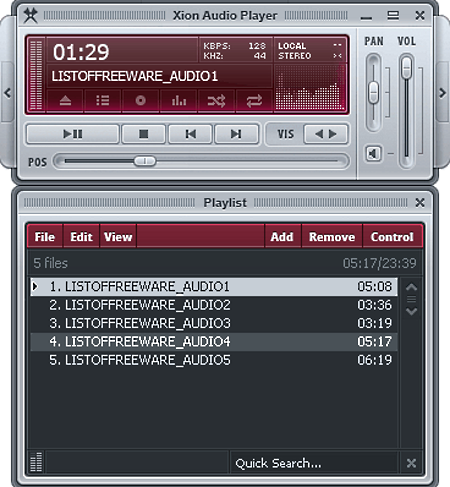Screen dimensions: 450x487
Task: Clear the quick search with X
Action: (x=411, y=463)
